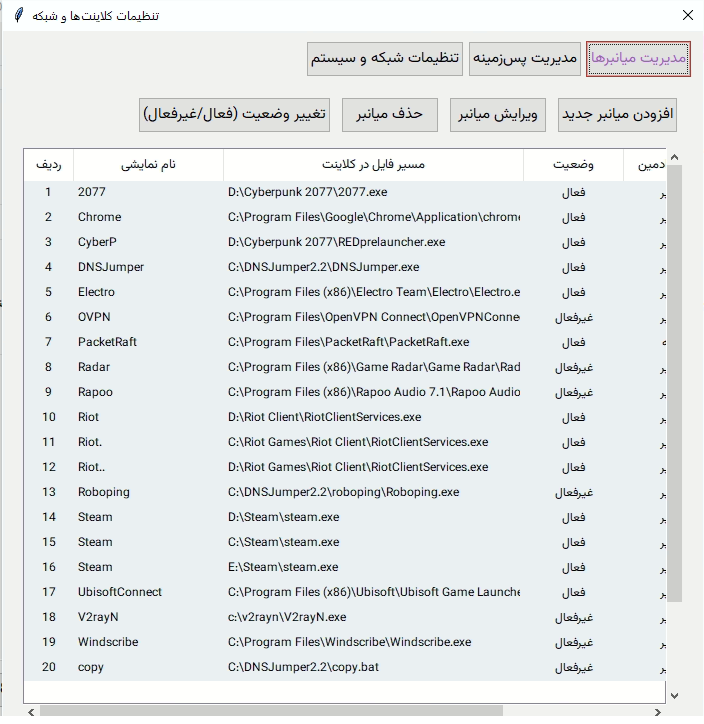The width and height of the screenshot is (704, 724).
Task: Click ویرایش میانبر button
Action: 498,115
